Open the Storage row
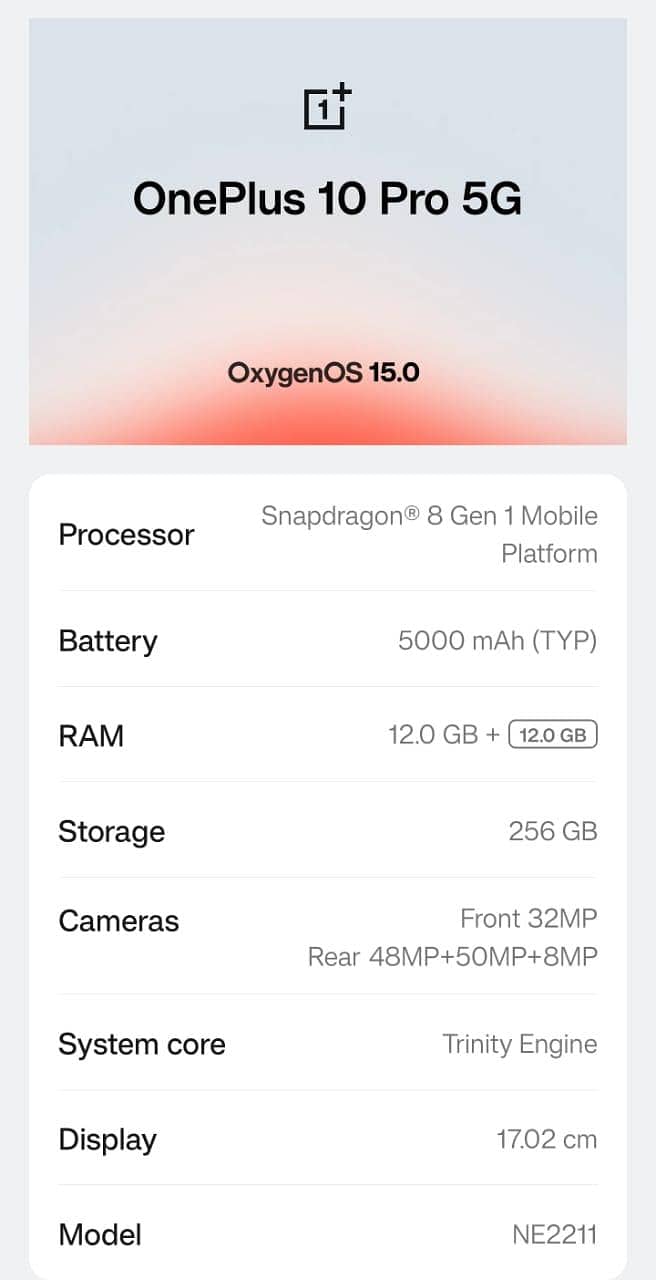Image resolution: width=656 pixels, height=1280 pixels. pyautogui.click(x=112, y=831)
